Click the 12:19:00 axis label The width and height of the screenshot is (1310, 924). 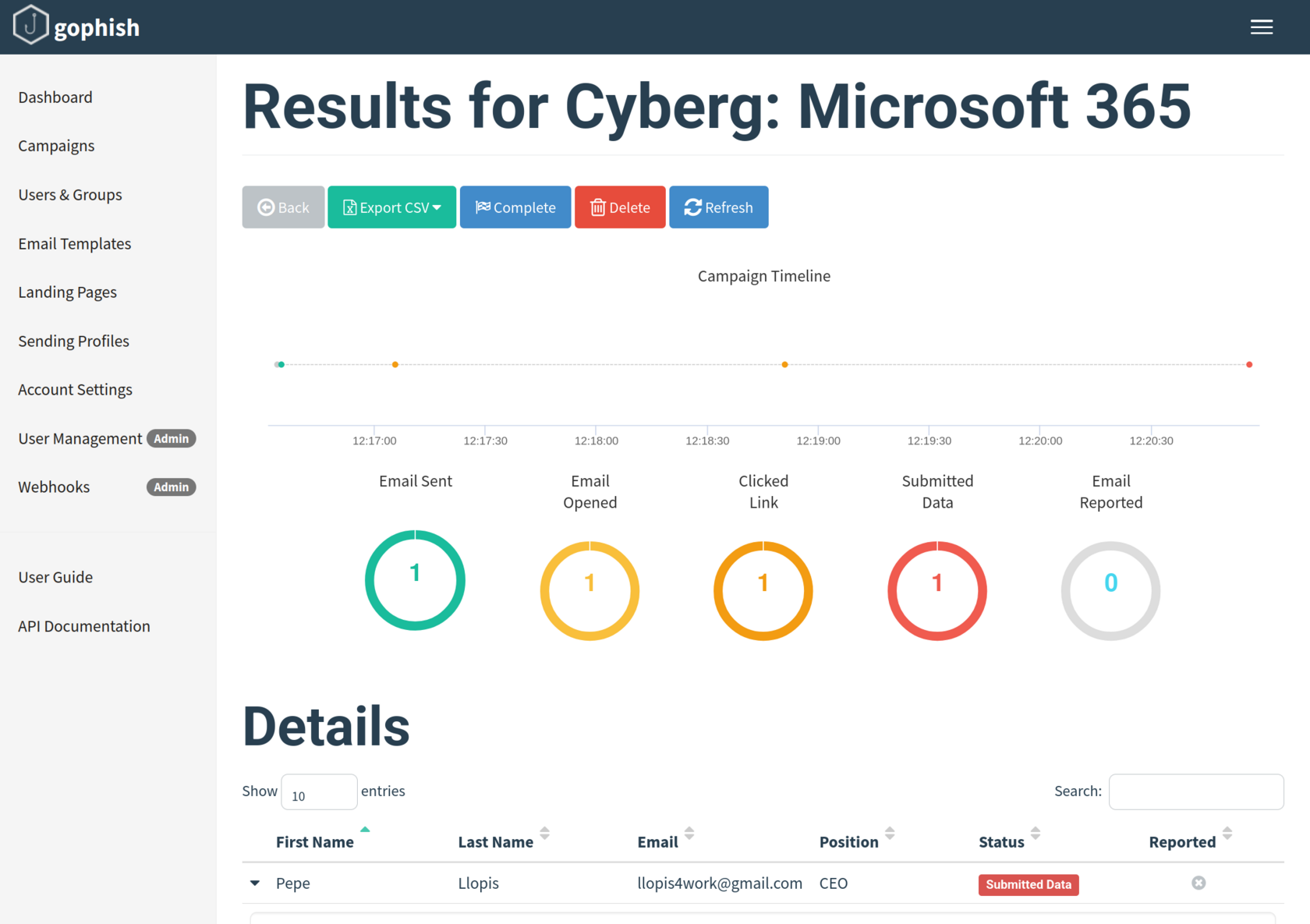point(818,441)
